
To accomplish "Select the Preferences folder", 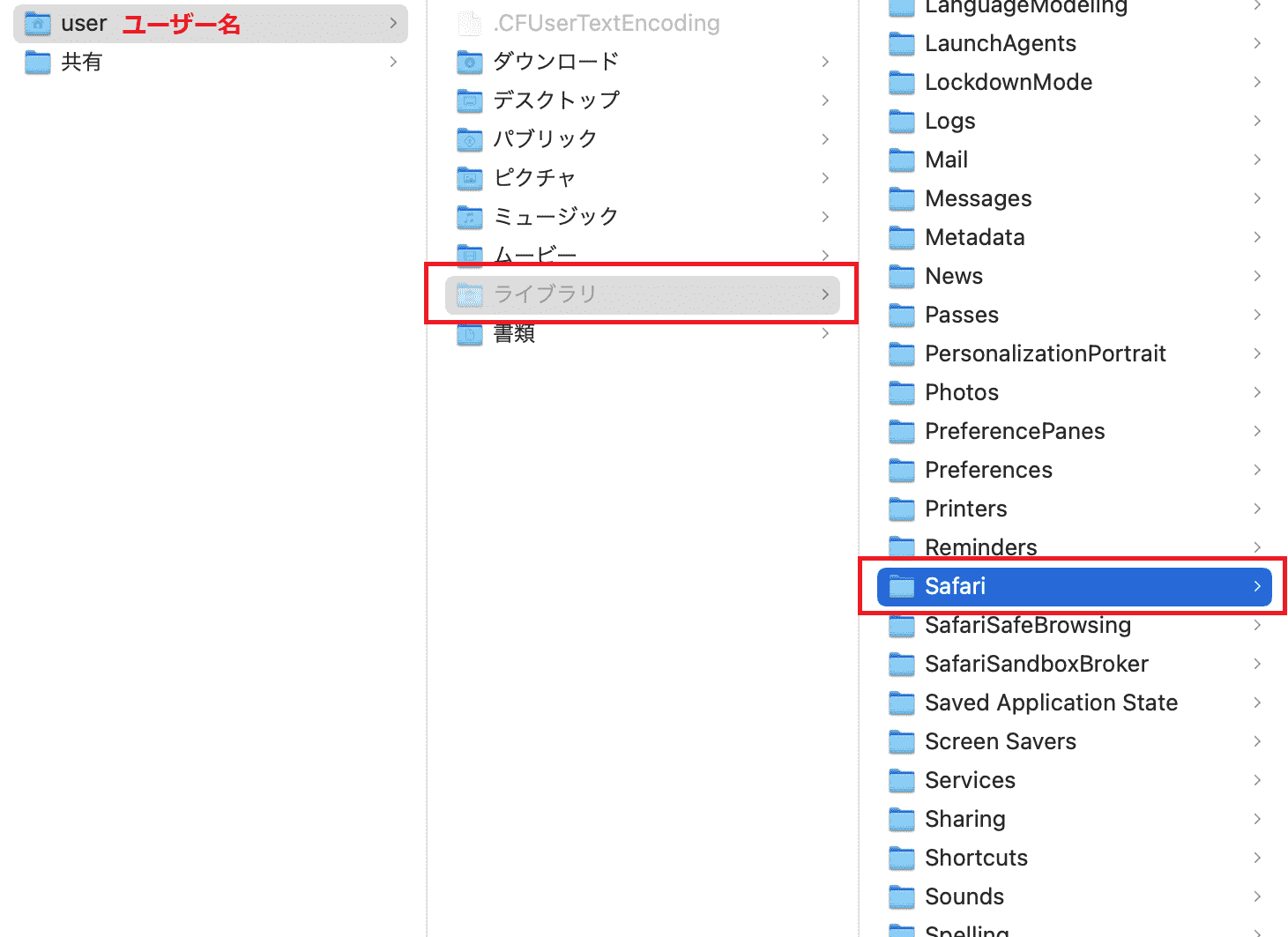I will click(x=1075, y=470).
